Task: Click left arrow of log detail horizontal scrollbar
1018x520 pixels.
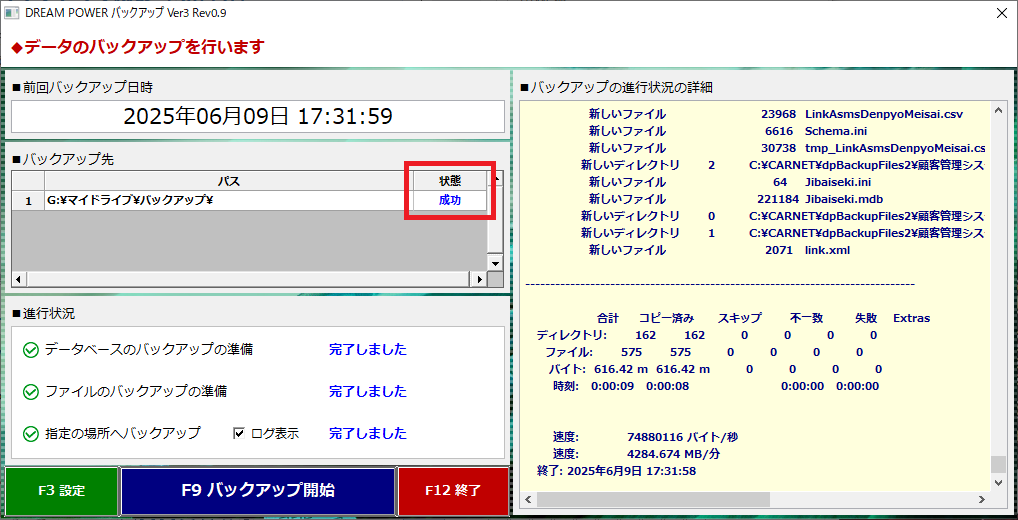Action: 529,499
